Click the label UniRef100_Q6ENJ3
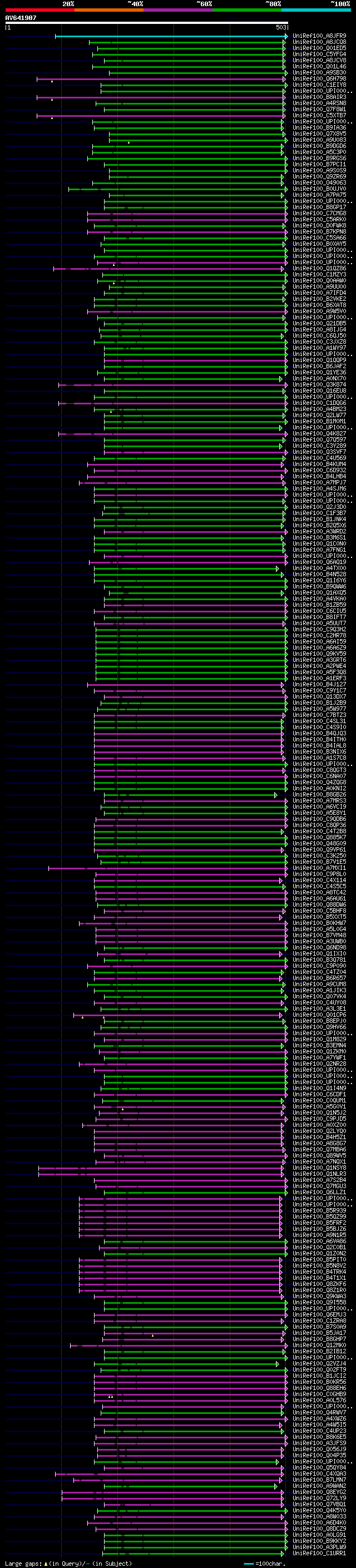Viewport: 356px width, 1568px height. tap(319, 1315)
